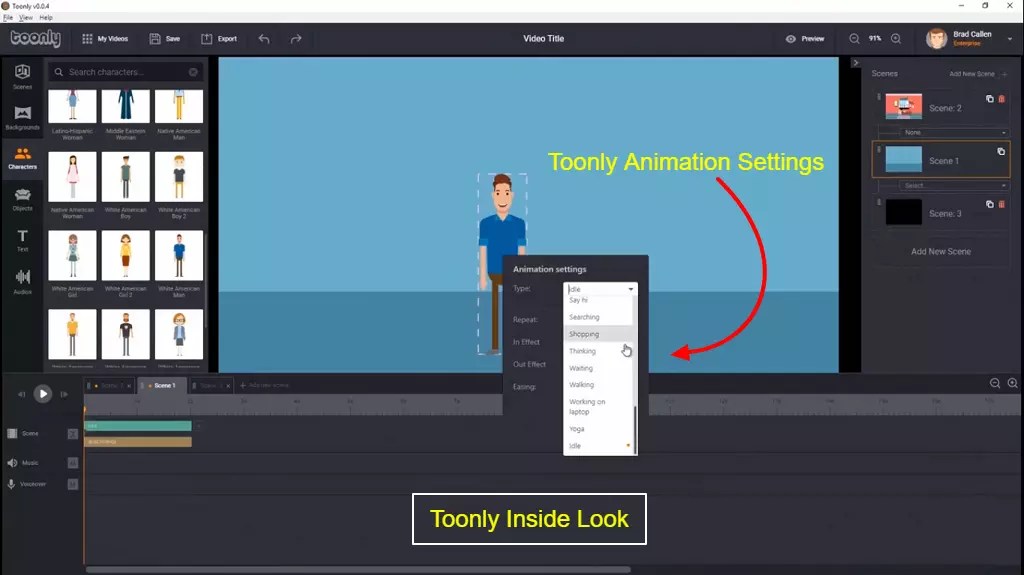
Task: Zoom in the timeline
Action: 1012,384
